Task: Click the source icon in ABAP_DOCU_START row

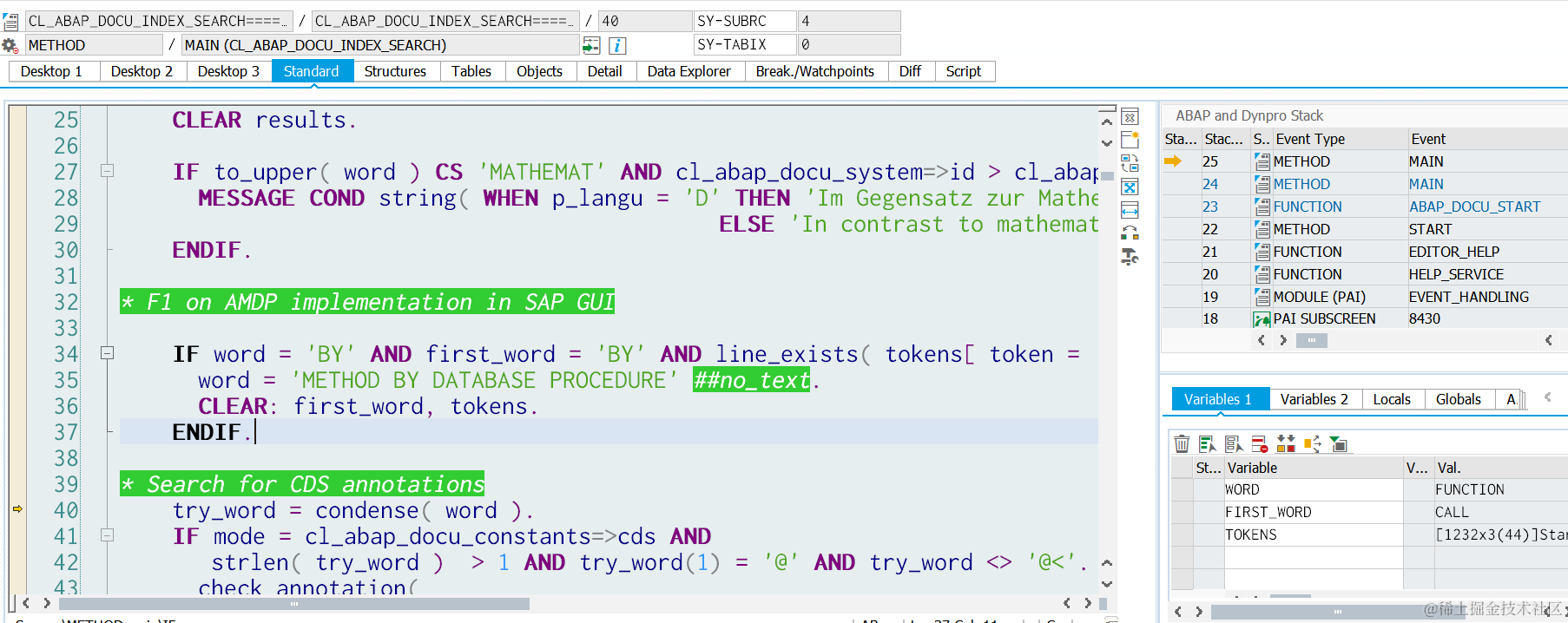Action: [x=1262, y=207]
